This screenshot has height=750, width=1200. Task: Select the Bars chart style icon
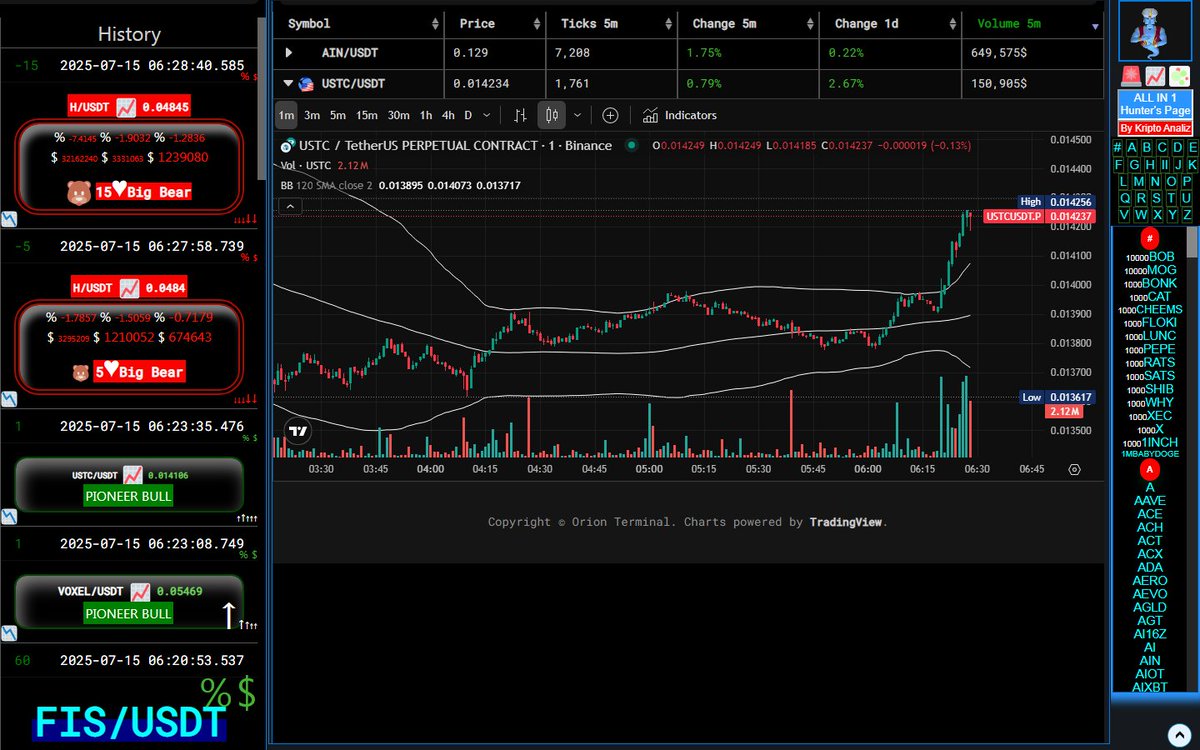click(x=520, y=115)
